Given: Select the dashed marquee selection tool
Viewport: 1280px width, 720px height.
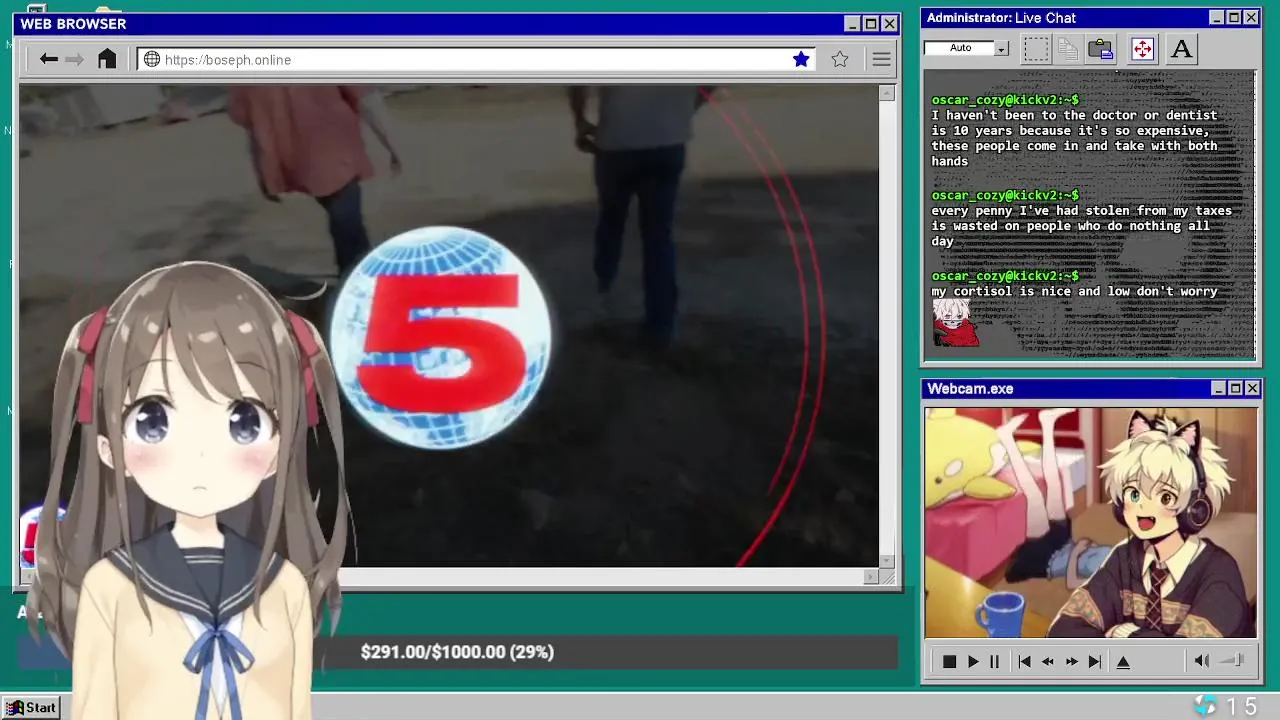Looking at the screenshot, I should [x=1036, y=48].
